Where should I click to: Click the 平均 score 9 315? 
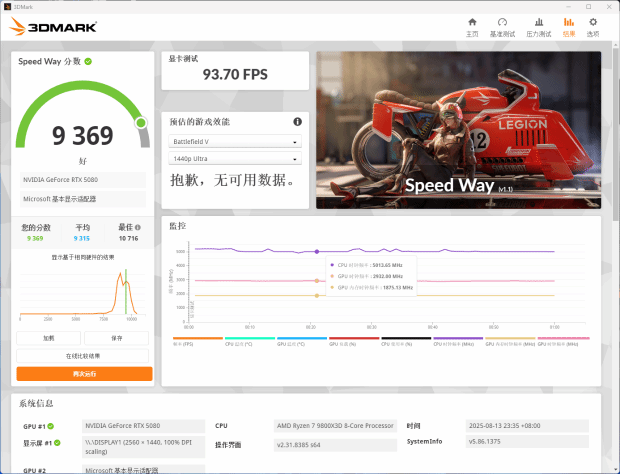(x=82, y=238)
